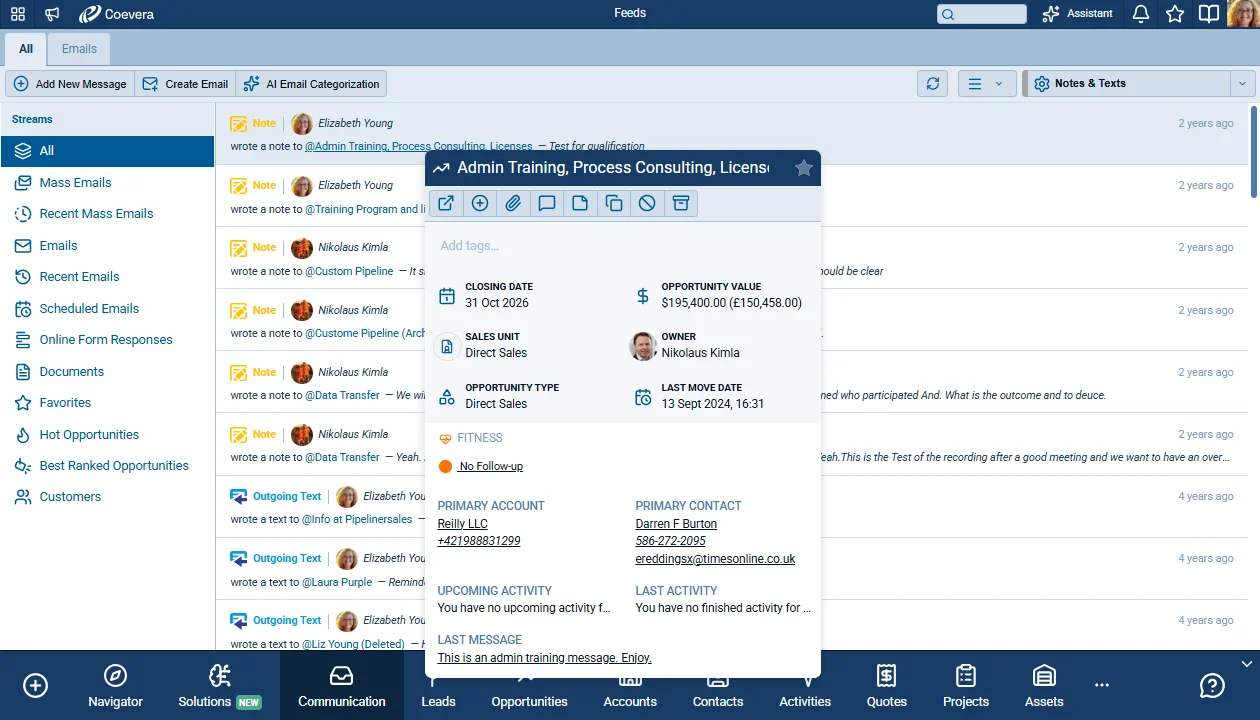The height and width of the screenshot is (720, 1260).
Task: Open Notes & Texts filter settings
Action: pos(1127,84)
